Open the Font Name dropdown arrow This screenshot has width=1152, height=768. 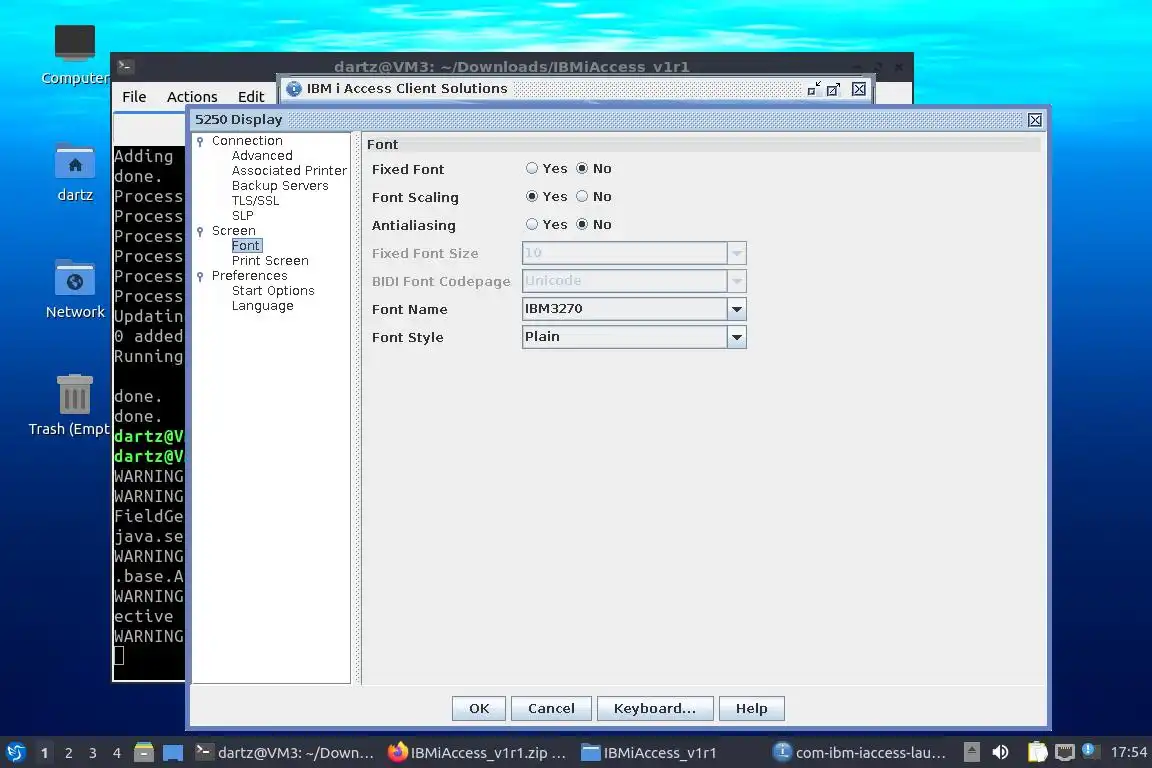coord(736,309)
